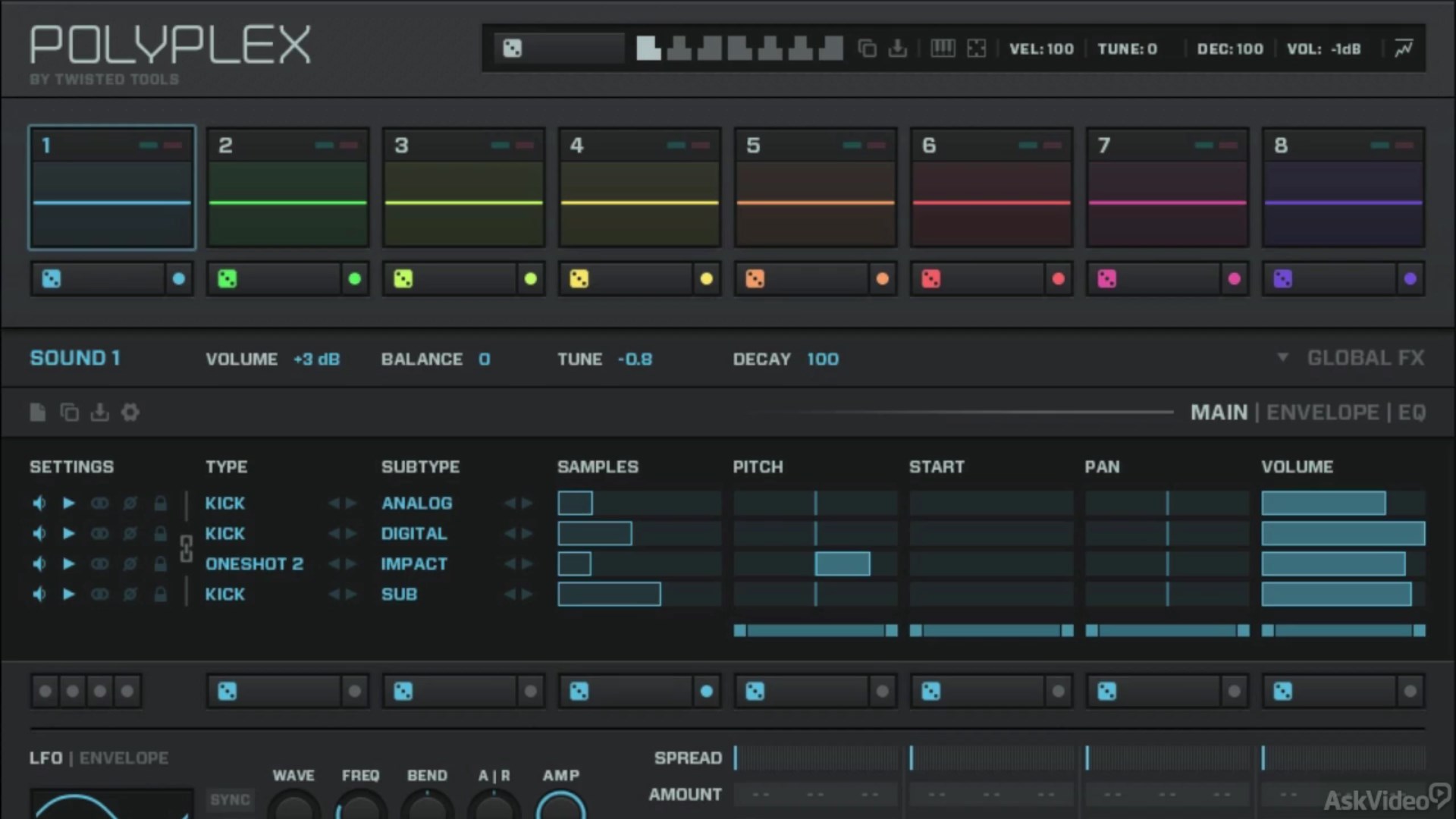Switch to the Envelope tab
This screenshot has width=1456, height=819.
[x=1323, y=412]
